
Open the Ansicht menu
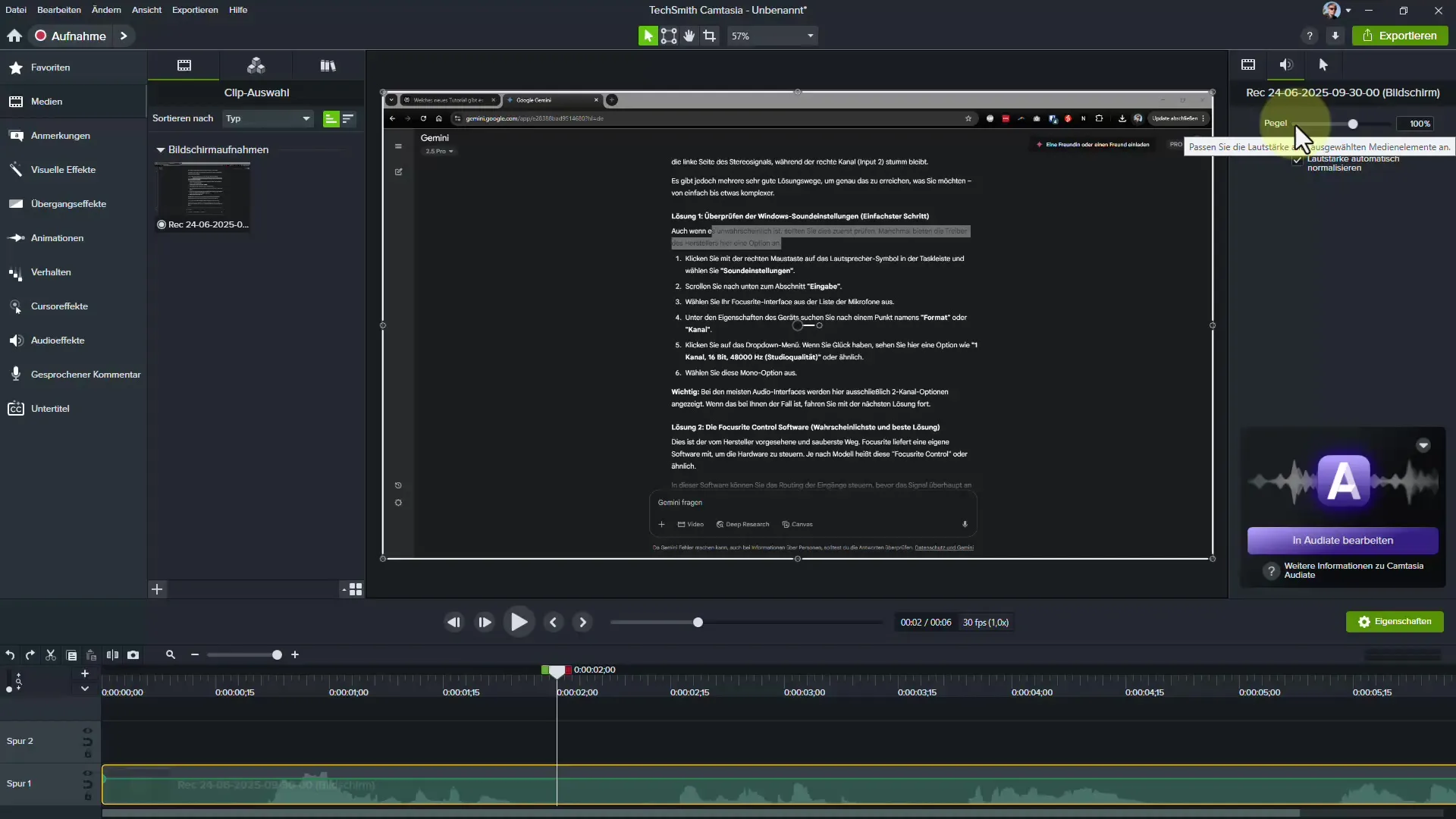point(146,10)
